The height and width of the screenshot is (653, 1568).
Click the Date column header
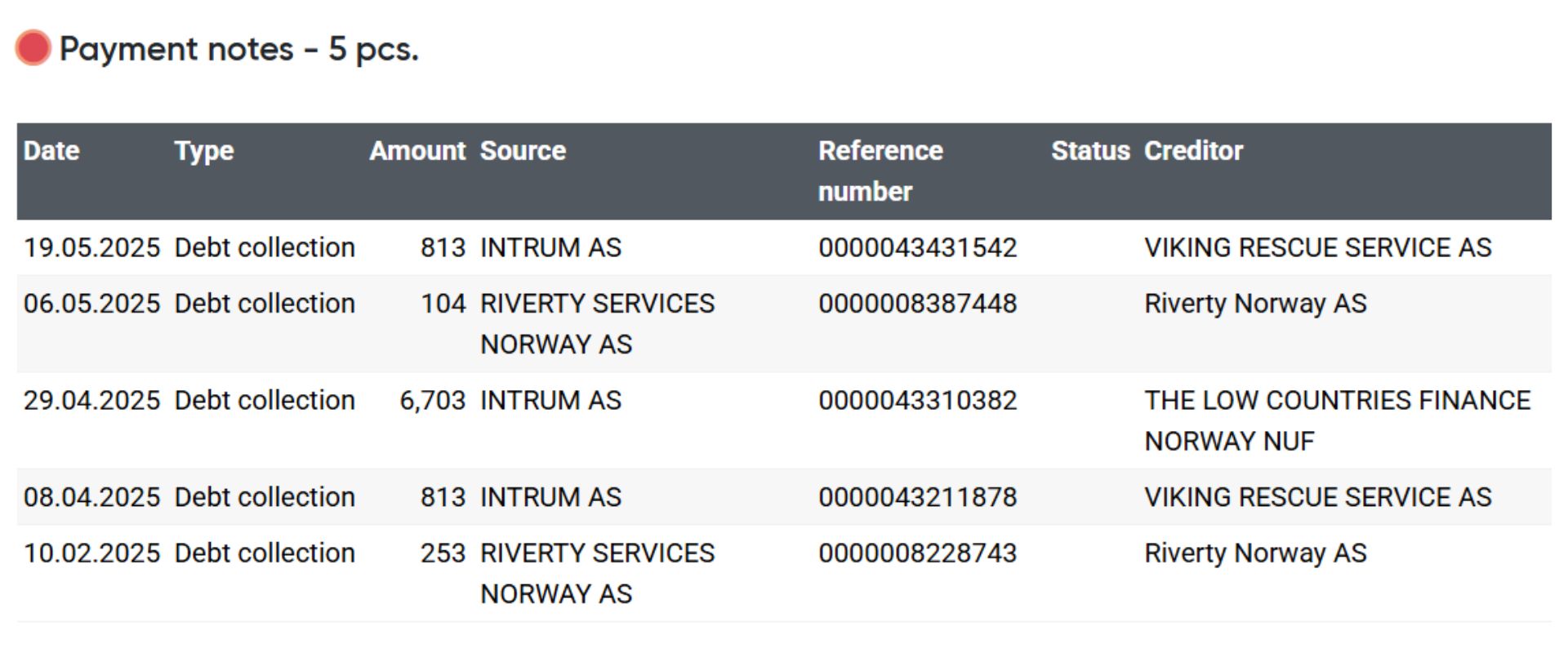click(x=51, y=151)
